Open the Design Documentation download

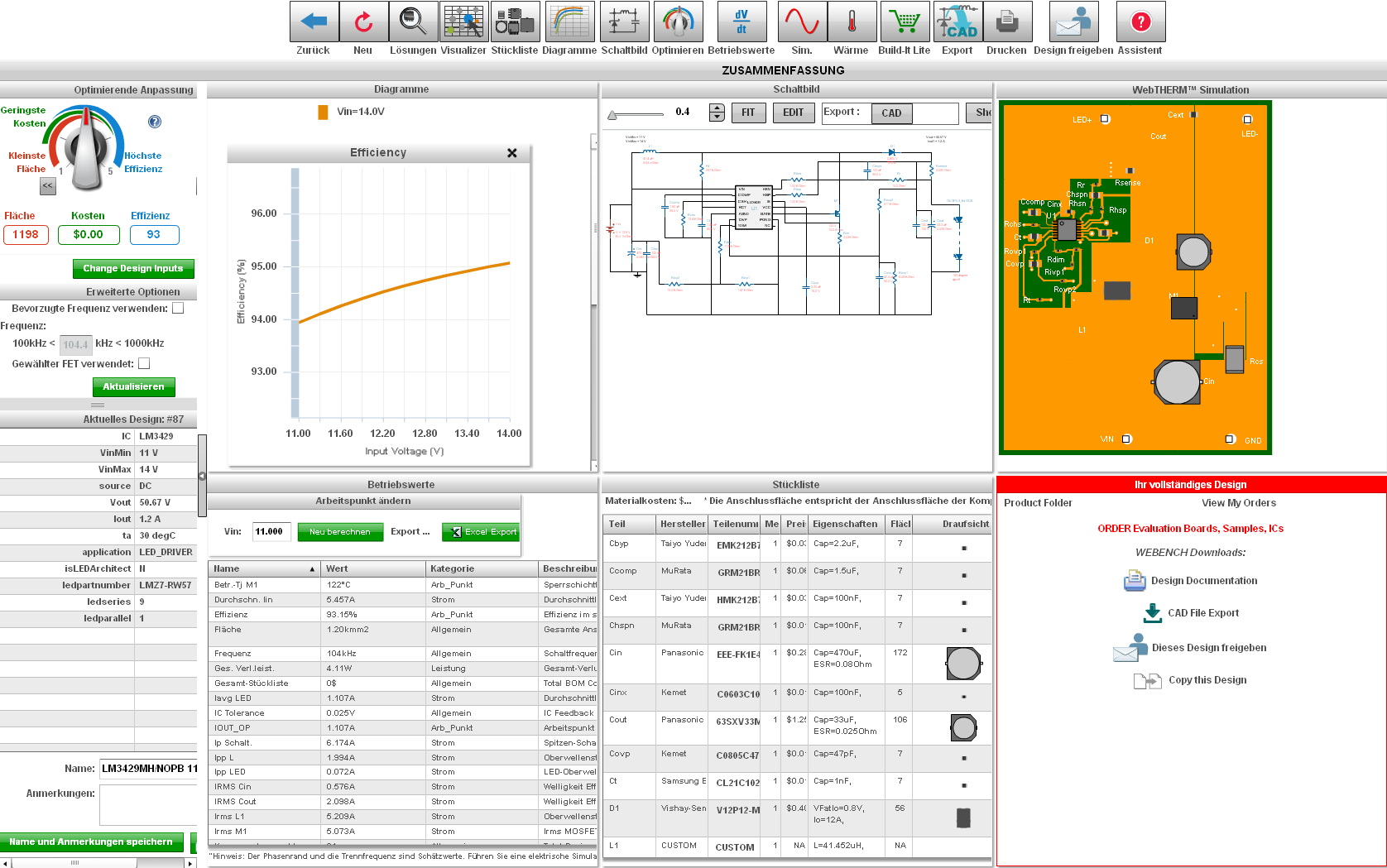click(x=1191, y=581)
